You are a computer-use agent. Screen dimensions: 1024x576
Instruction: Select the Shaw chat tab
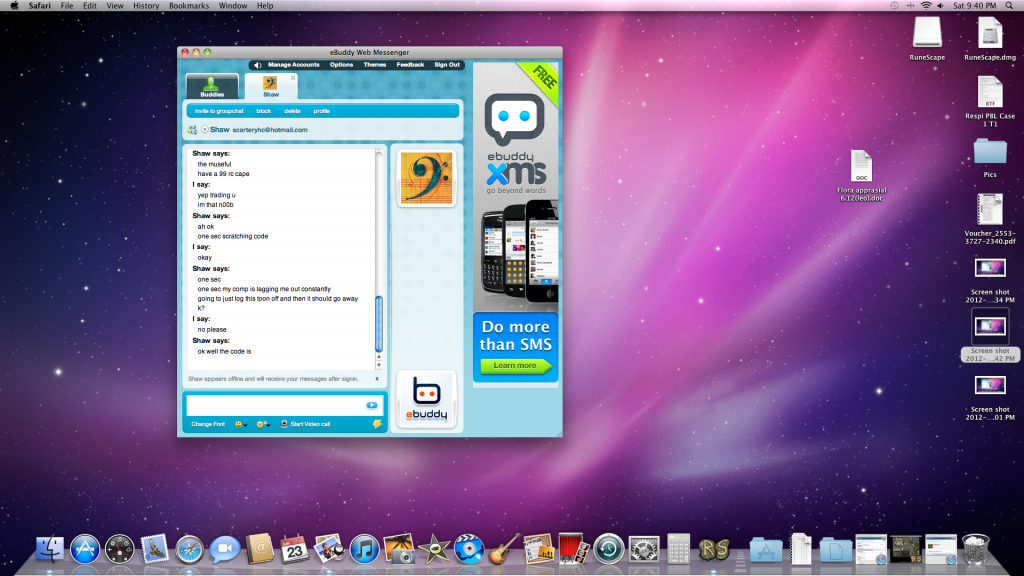click(271, 87)
